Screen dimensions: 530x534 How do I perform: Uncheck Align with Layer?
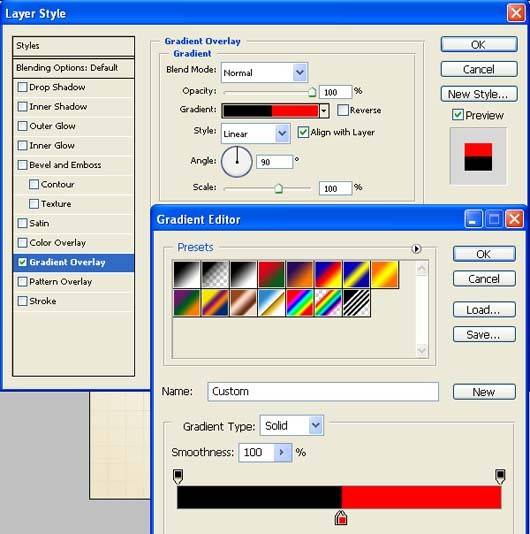(x=303, y=132)
